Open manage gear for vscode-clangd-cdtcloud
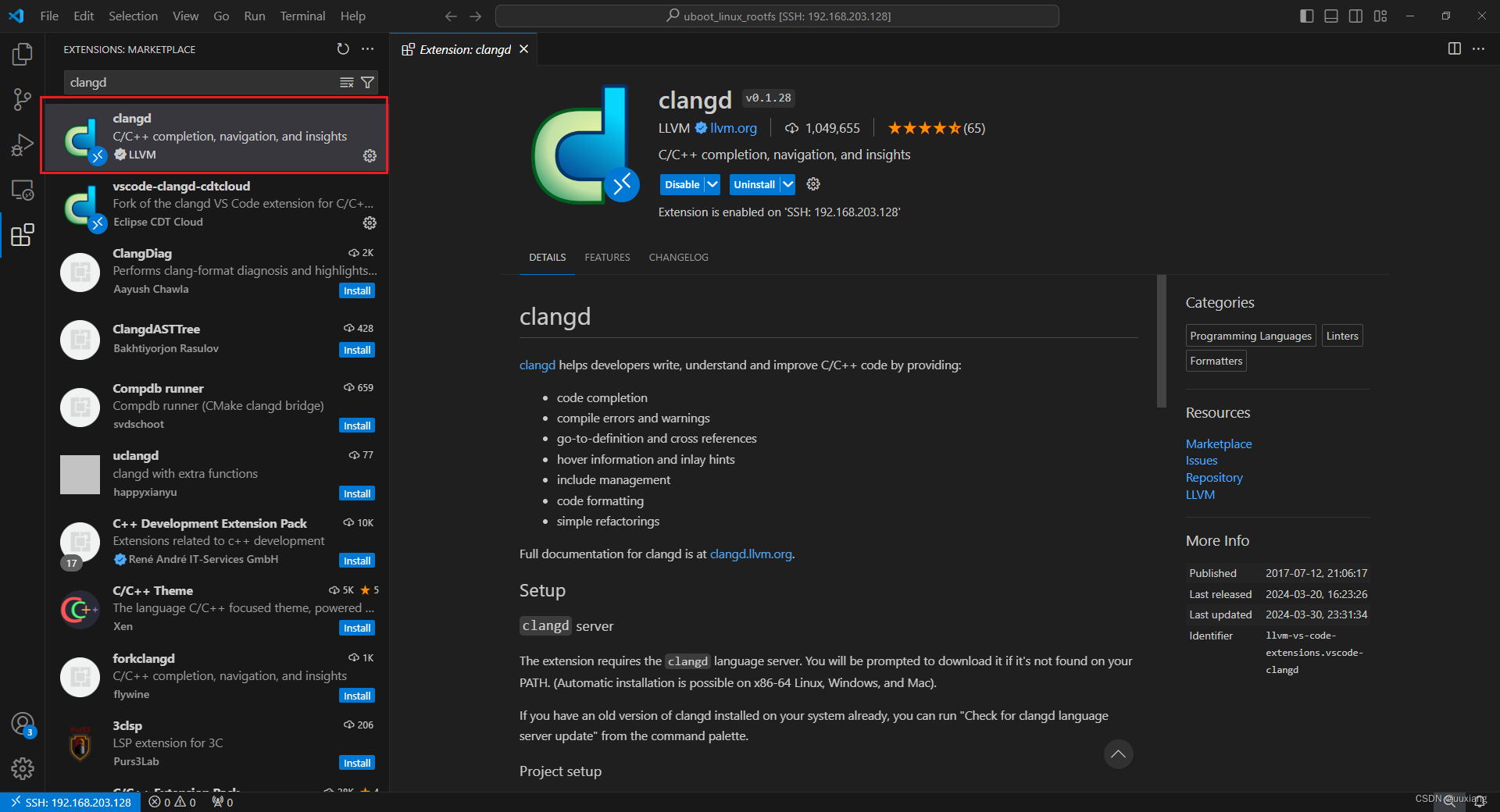Viewport: 1500px width, 812px height. point(370,223)
